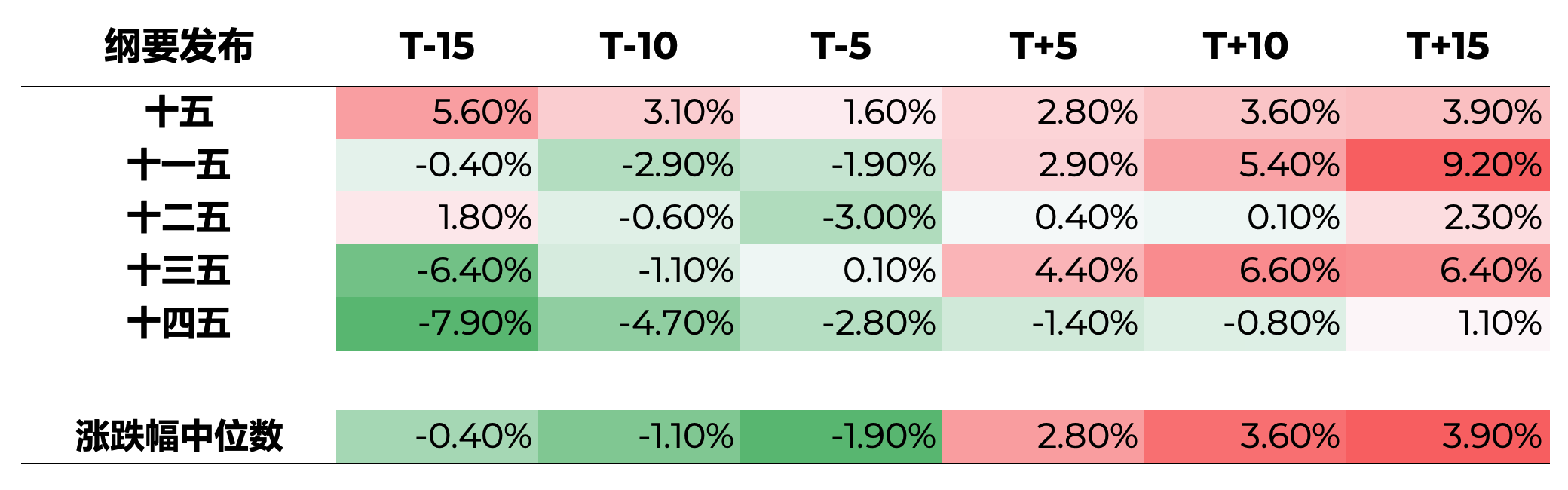The image size is (1568, 490).
Task: Select the median row's 3.90% cell
Action: 1447,436
